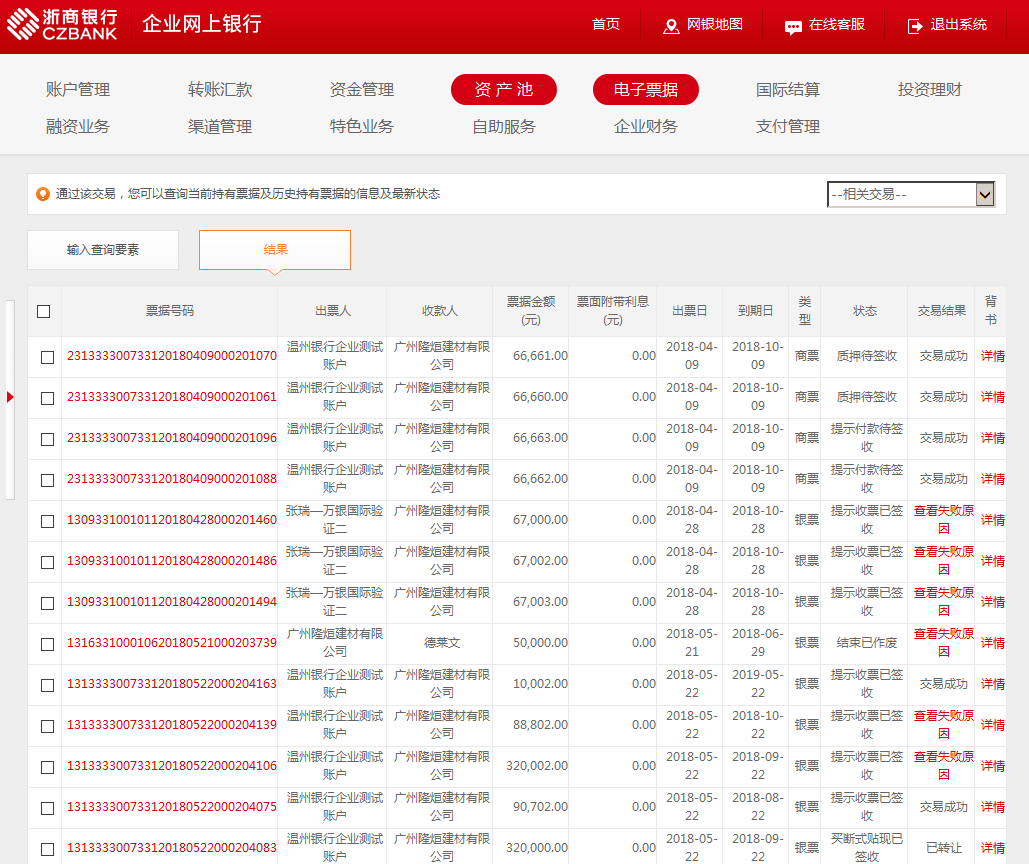Image resolution: width=1029 pixels, height=864 pixels.
Task: Open bill number ending 204083
Action: [172, 848]
